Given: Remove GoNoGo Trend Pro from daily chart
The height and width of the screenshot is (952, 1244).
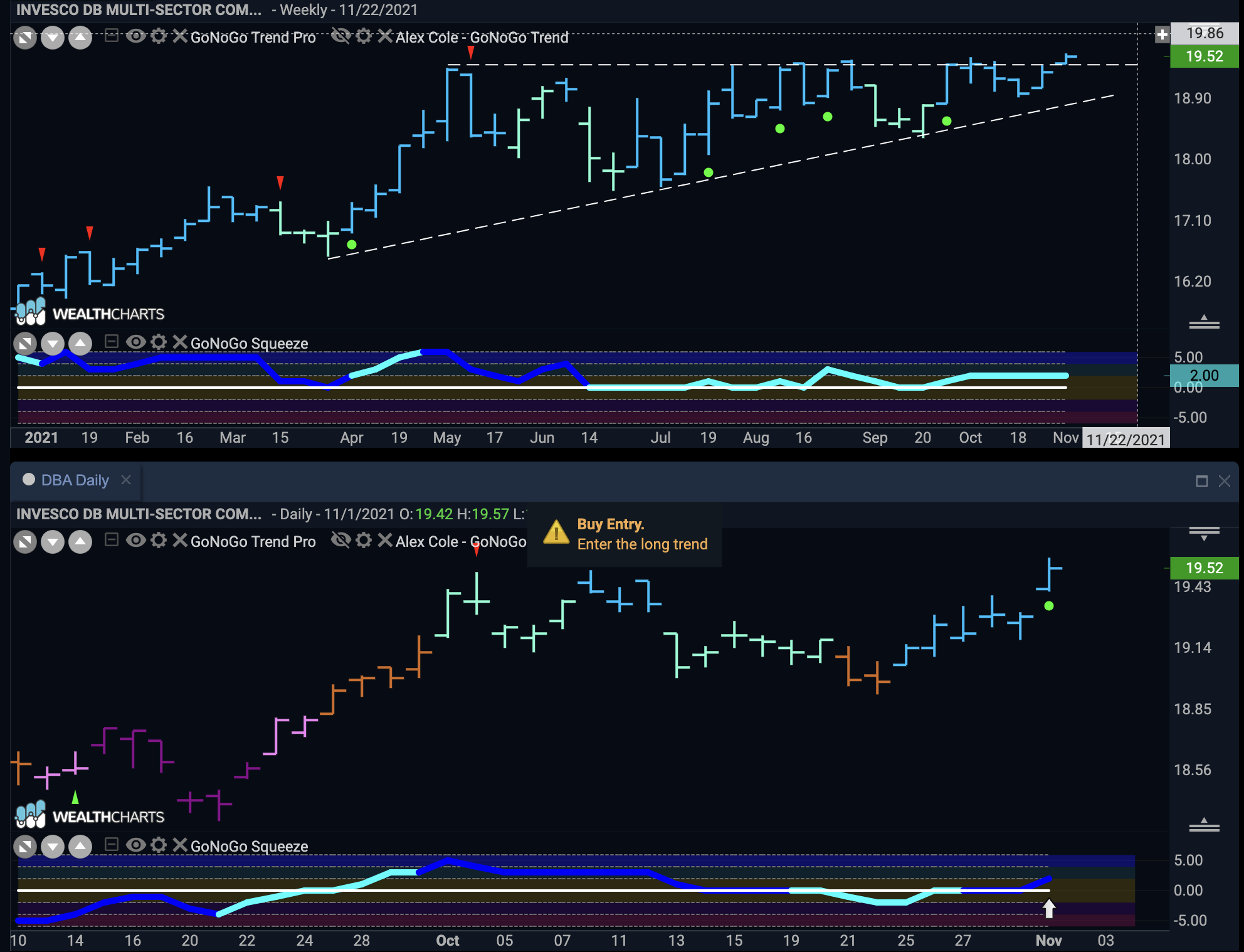Looking at the screenshot, I should point(180,540).
